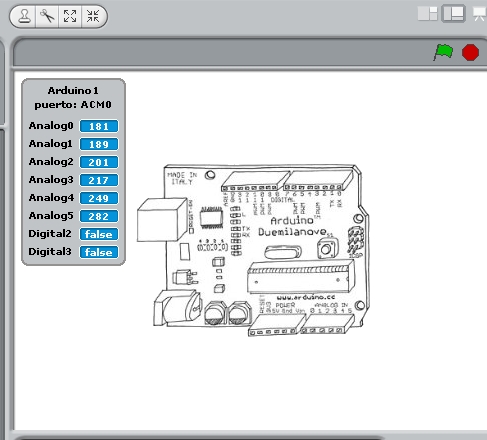Select the Grow sprite tool

[70, 16]
